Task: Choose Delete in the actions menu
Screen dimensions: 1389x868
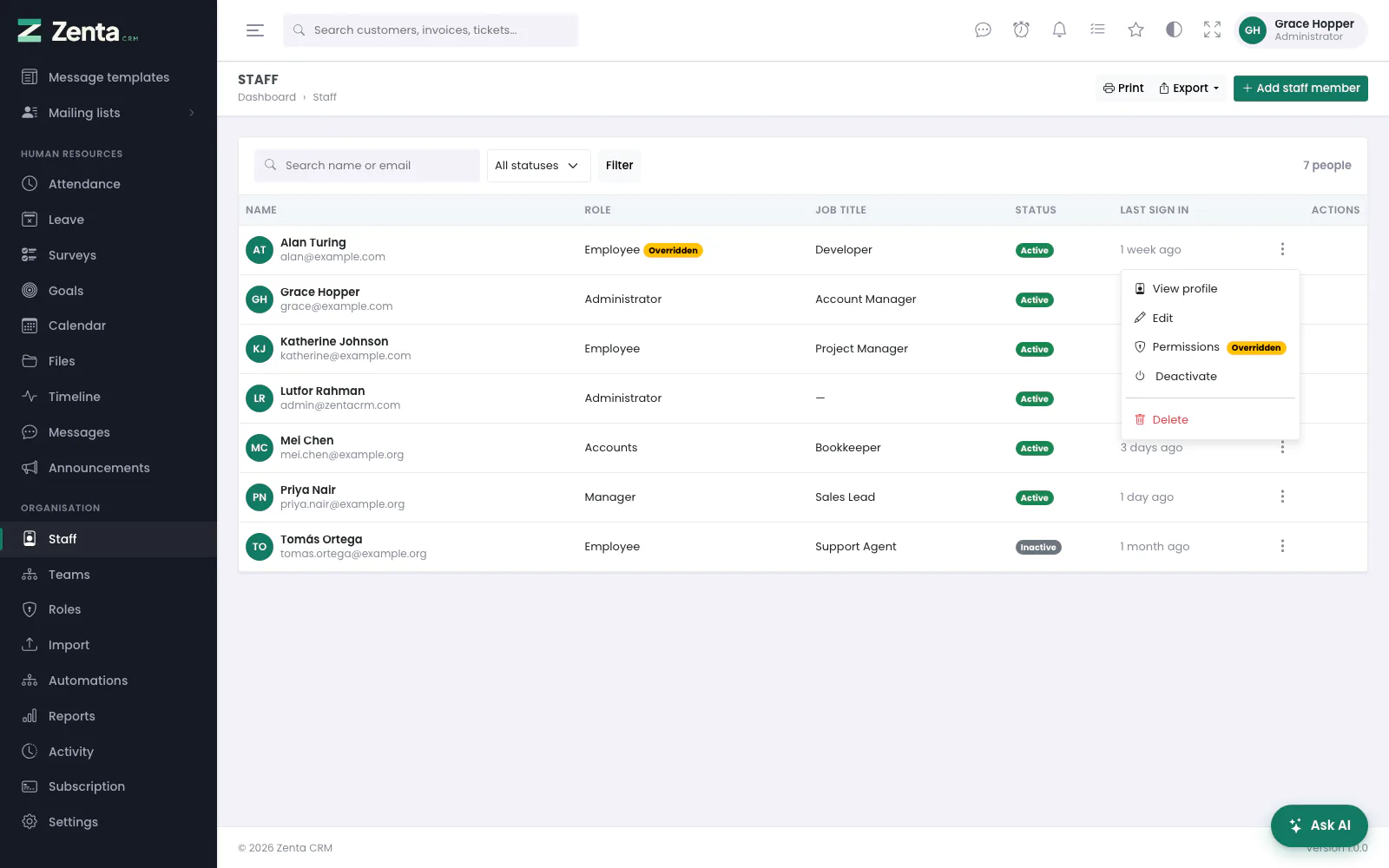Action: pos(1212,419)
